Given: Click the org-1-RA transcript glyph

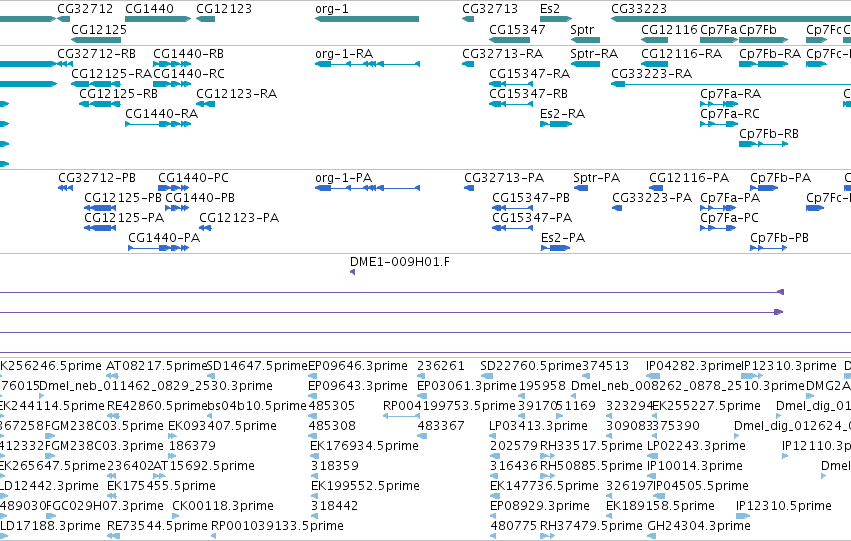Looking at the screenshot, I should 367,64.
